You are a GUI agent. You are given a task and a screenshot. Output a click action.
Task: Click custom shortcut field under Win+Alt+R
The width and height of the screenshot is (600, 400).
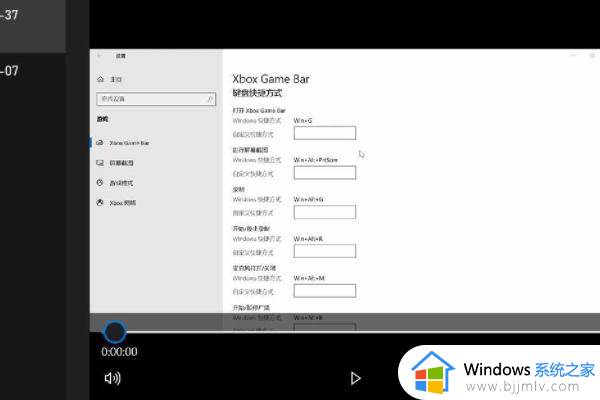click(325, 251)
